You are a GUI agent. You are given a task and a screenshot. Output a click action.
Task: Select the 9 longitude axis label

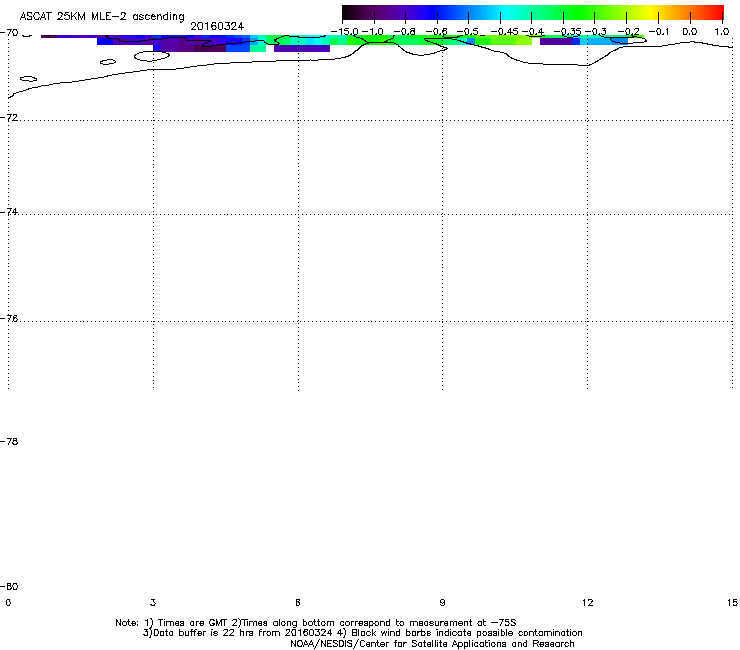coord(442,602)
